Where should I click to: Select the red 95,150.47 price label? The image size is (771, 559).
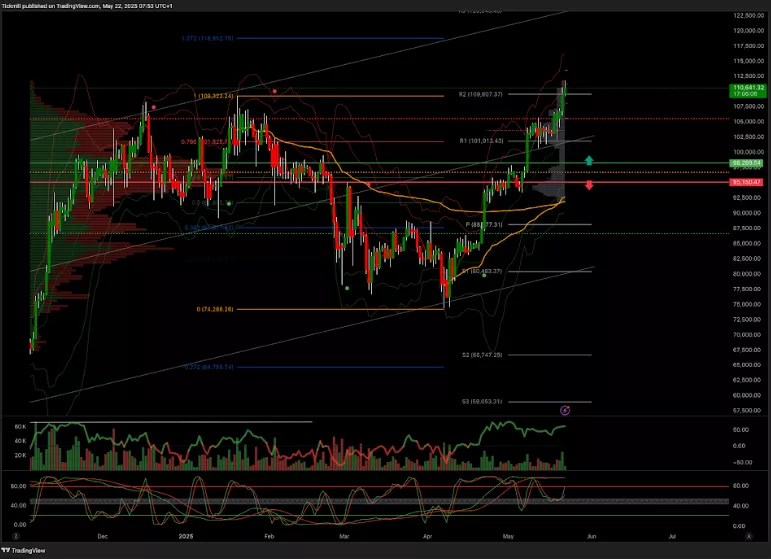747,183
